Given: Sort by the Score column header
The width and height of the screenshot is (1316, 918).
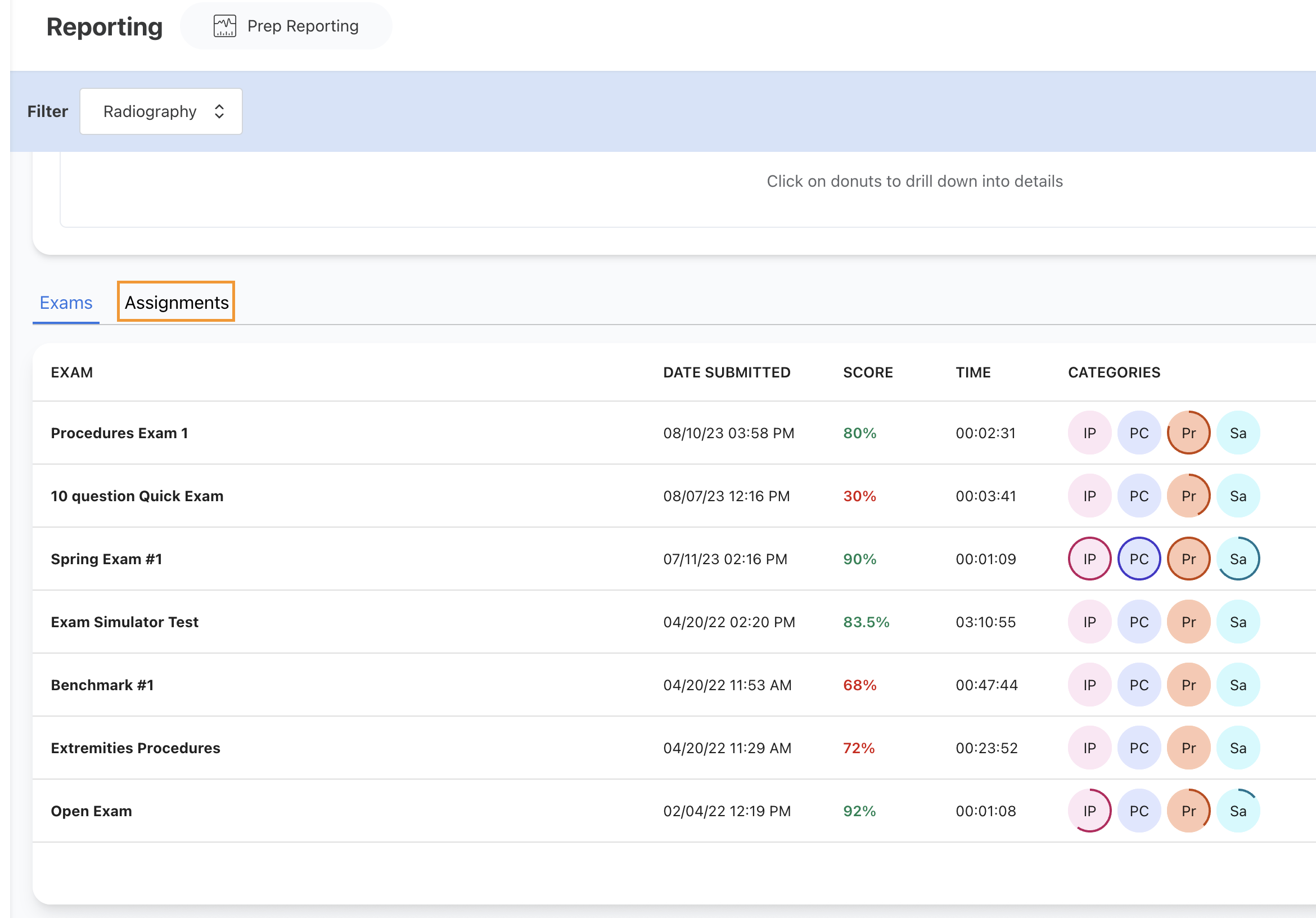Looking at the screenshot, I should (x=867, y=373).
